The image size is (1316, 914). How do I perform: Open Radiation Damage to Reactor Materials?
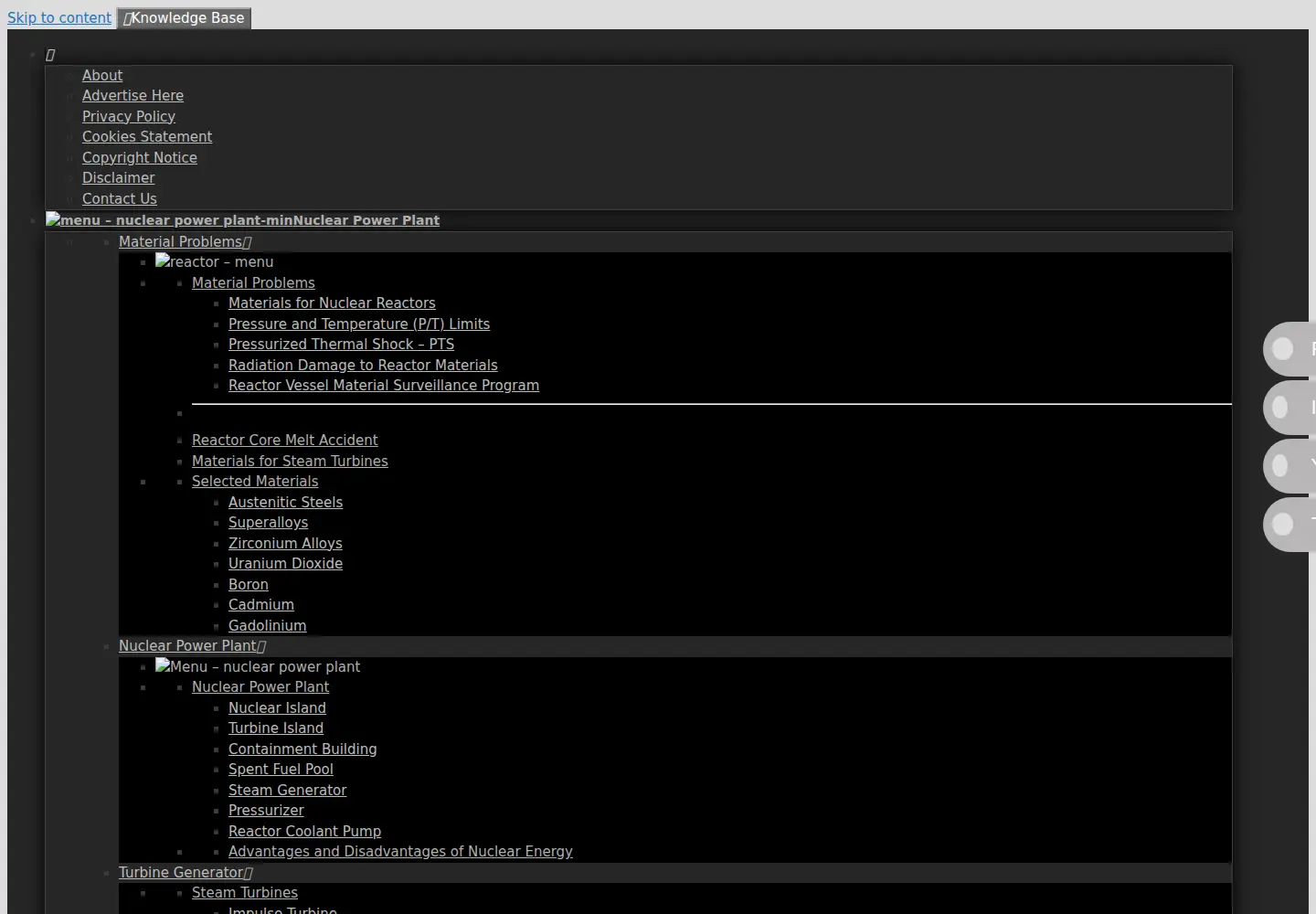click(x=363, y=366)
